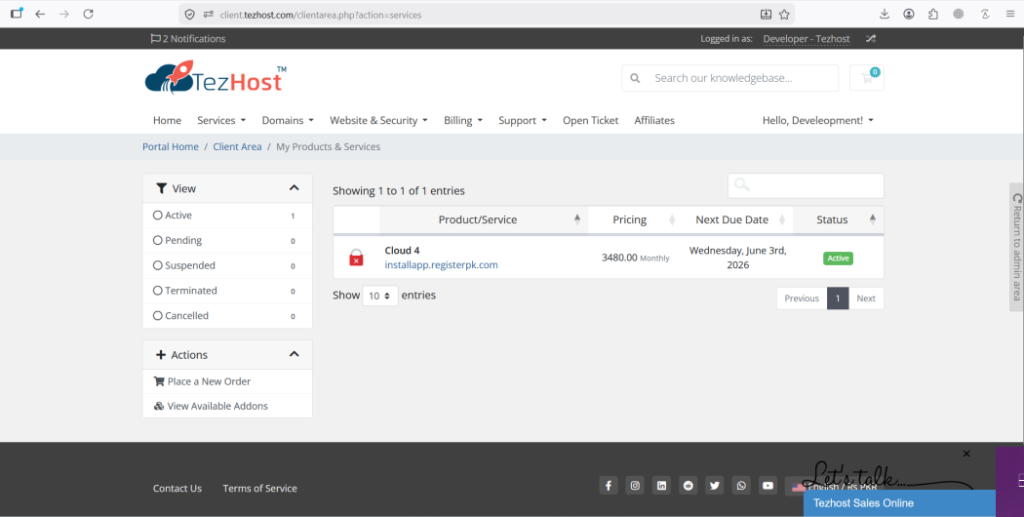
Task: Select the Pending filter radio
Action: (157, 240)
